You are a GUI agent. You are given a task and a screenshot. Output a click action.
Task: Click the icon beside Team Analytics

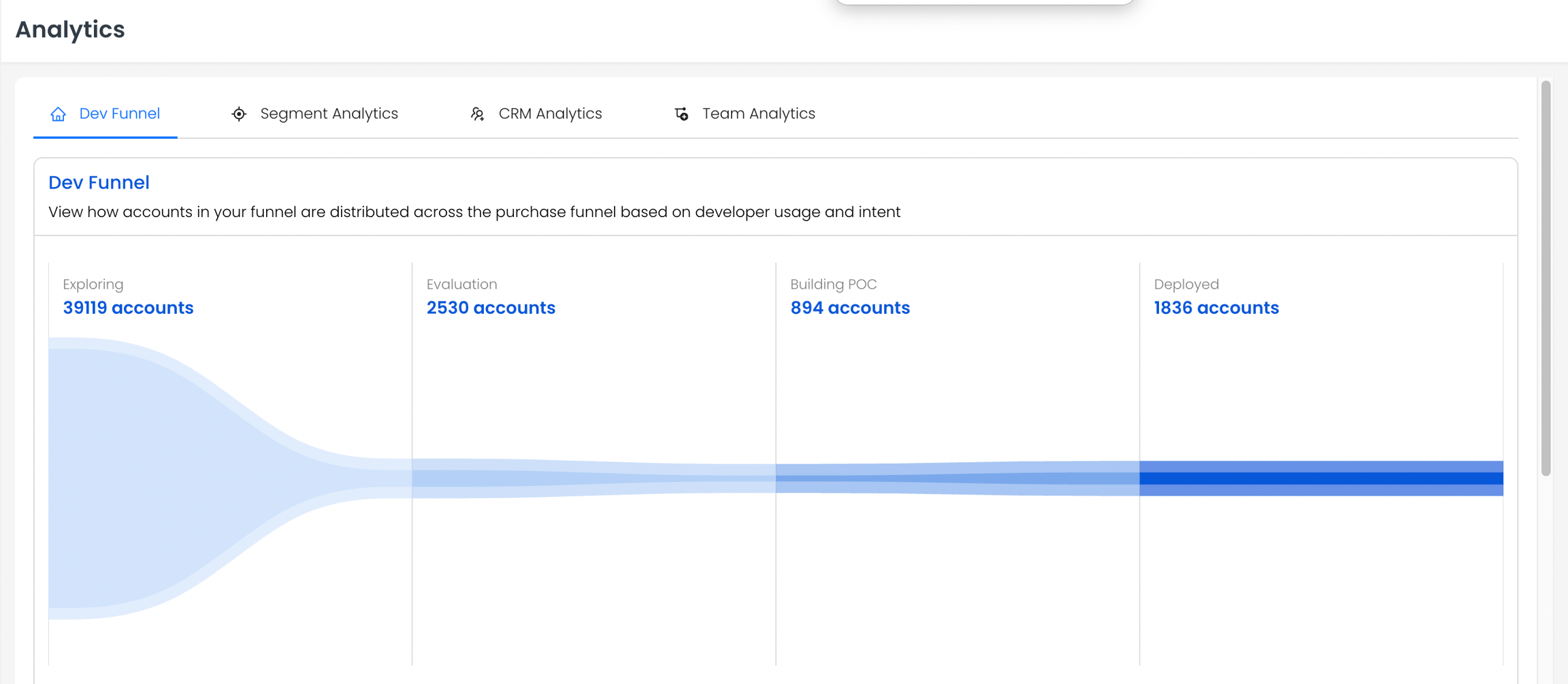pos(681,114)
